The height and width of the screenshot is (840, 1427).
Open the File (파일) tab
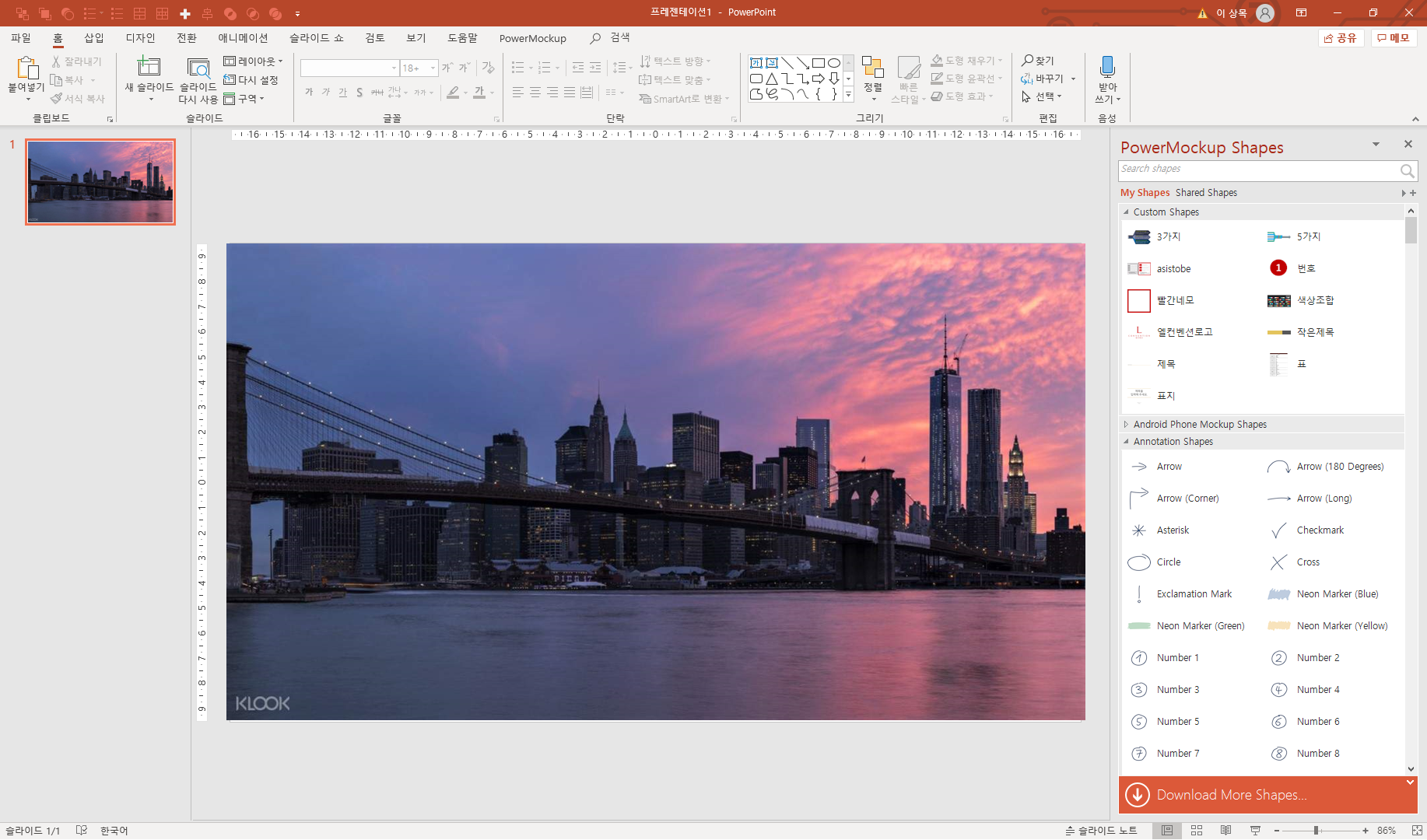click(x=21, y=38)
